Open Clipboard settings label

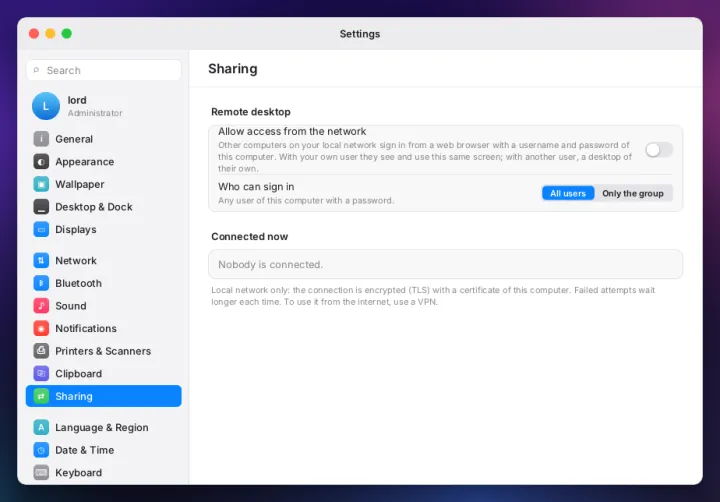(x=79, y=373)
